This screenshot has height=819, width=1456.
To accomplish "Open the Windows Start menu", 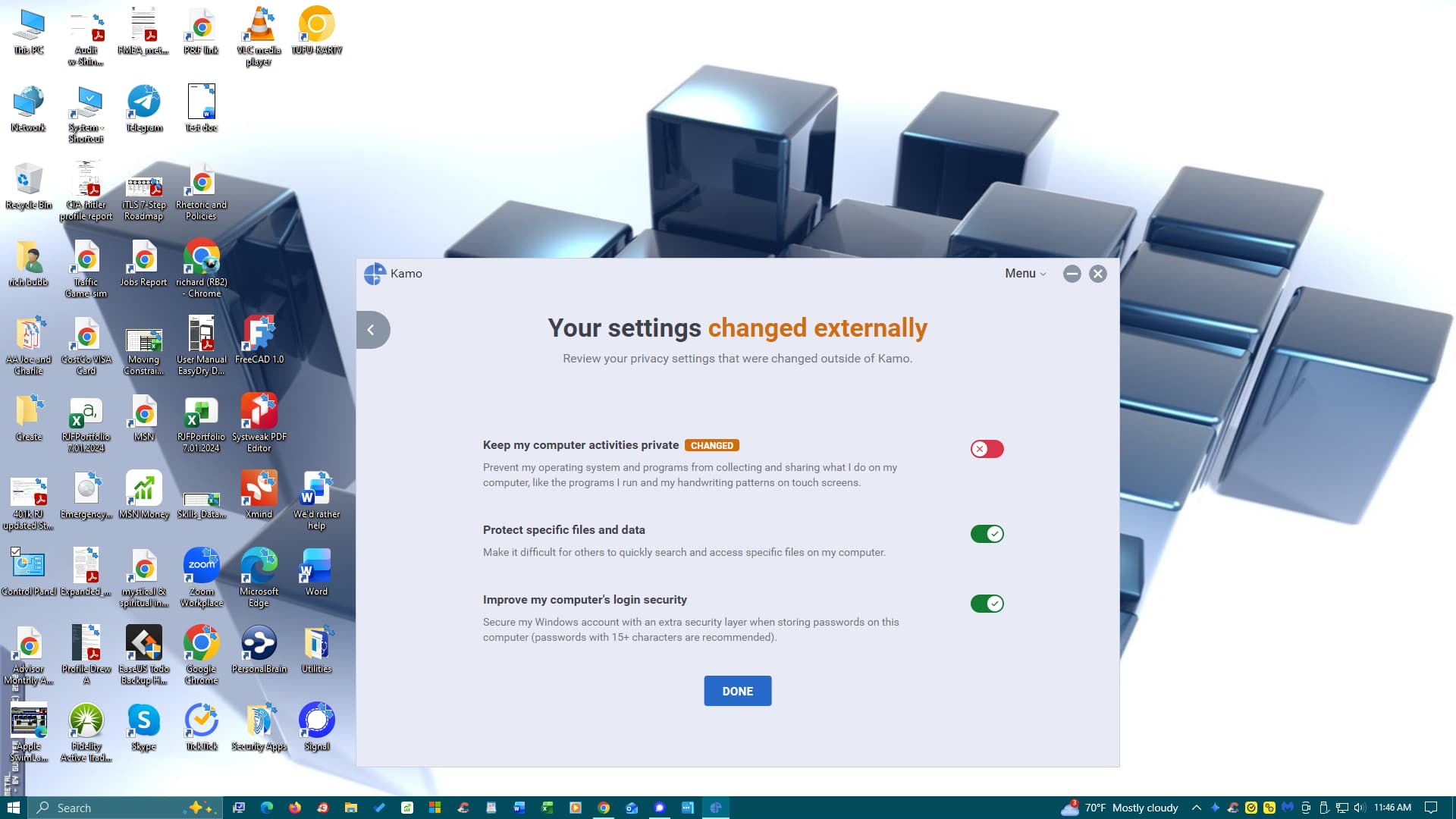I will (14, 808).
